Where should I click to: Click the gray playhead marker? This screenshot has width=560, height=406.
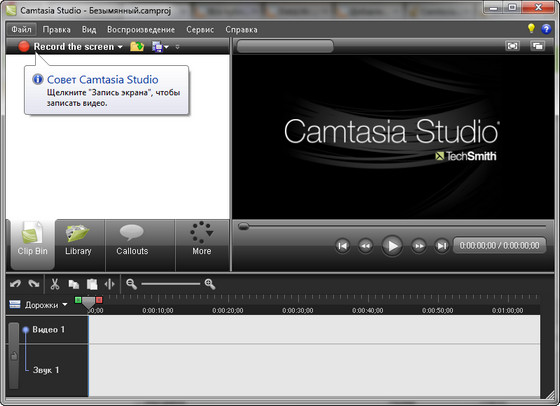(88, 303)
